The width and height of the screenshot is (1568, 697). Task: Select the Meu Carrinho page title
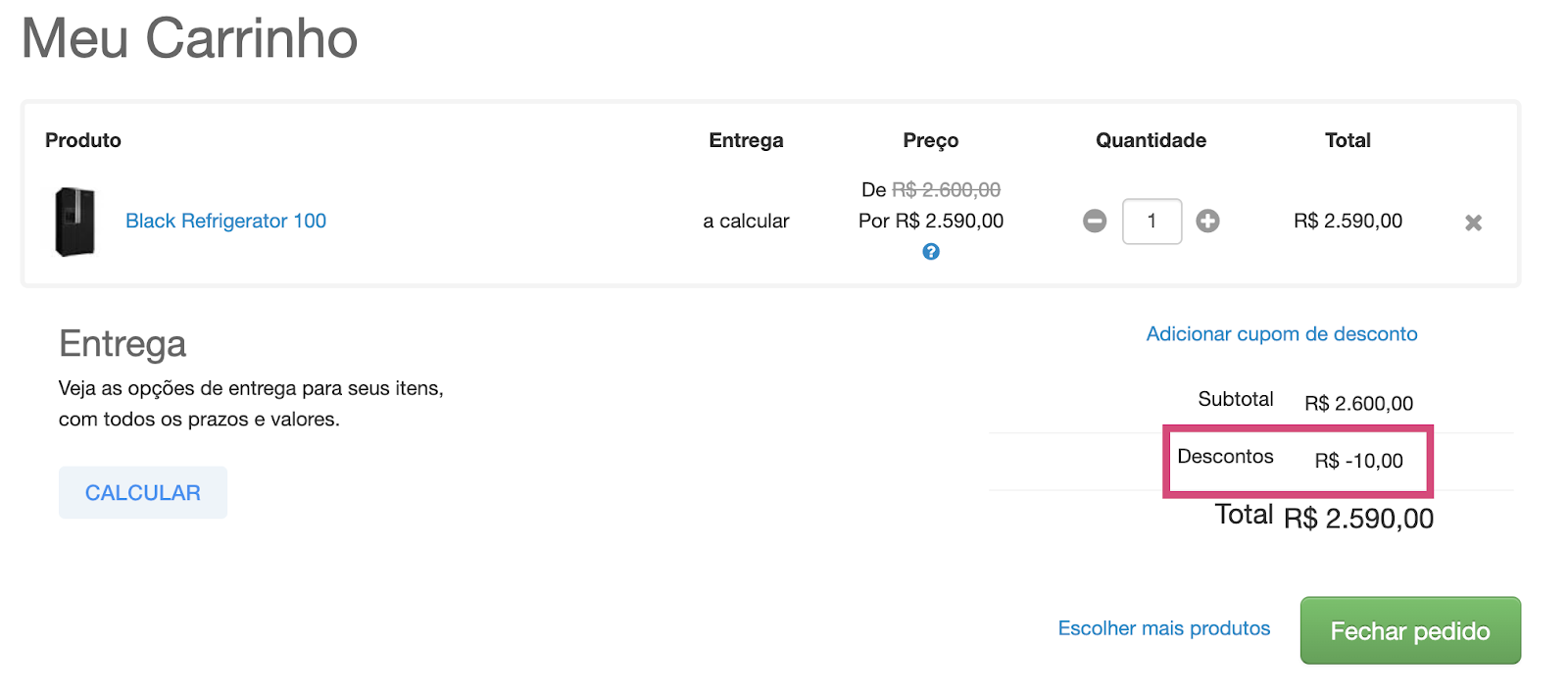(189, 39)
